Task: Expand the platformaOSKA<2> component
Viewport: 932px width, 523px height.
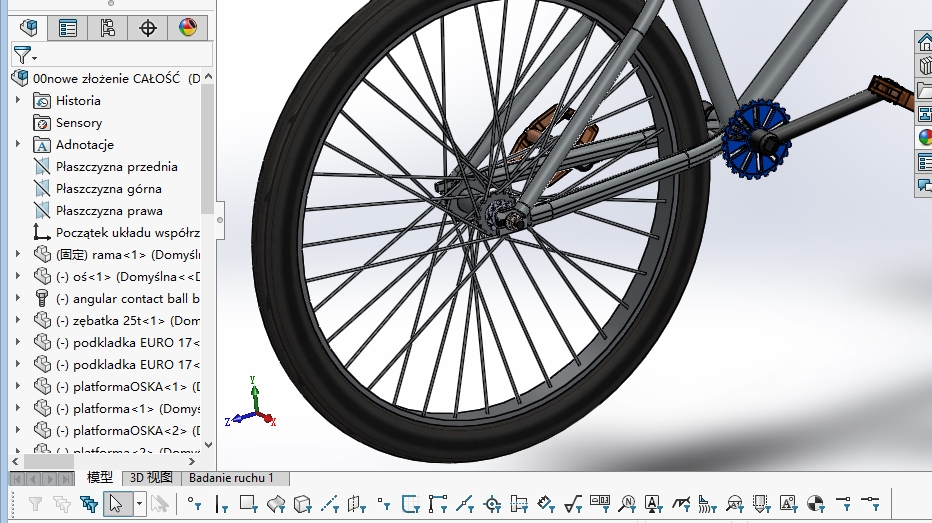Action: click(x=18, y=430)
